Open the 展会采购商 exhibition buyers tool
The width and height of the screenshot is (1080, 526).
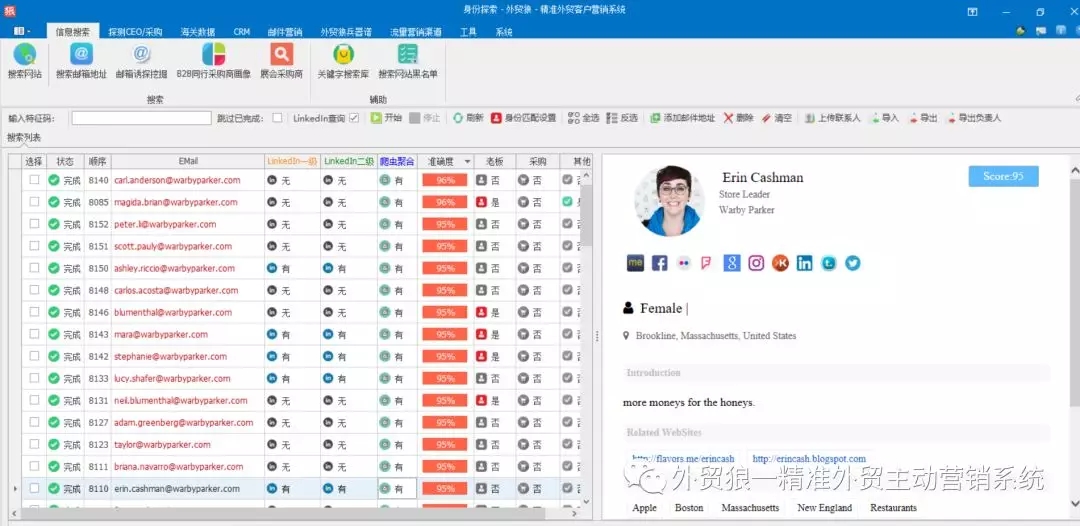pos(282,61)
